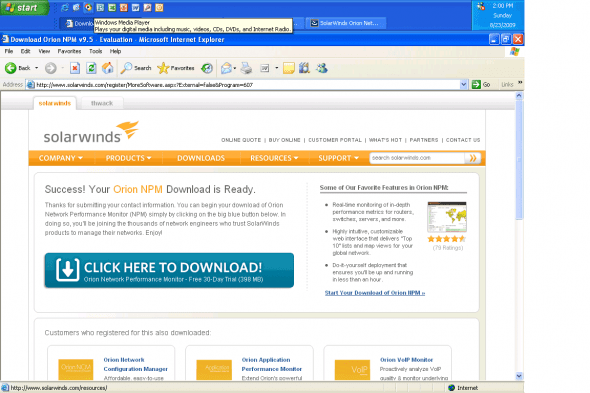590x393 pixels.
Task: Open the History toolbar icon
Action: (207, 68)
